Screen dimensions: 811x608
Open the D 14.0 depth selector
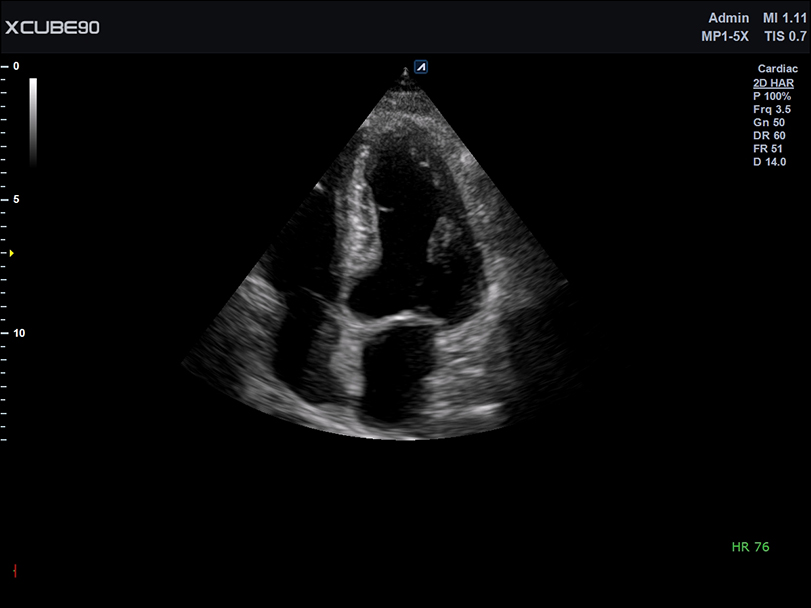pyautogui.click(x=769, y=160)
